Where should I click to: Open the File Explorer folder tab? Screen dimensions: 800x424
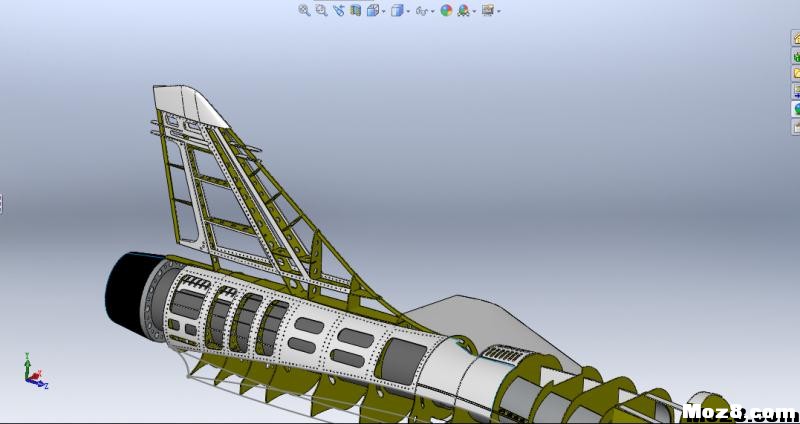[795, 73]
